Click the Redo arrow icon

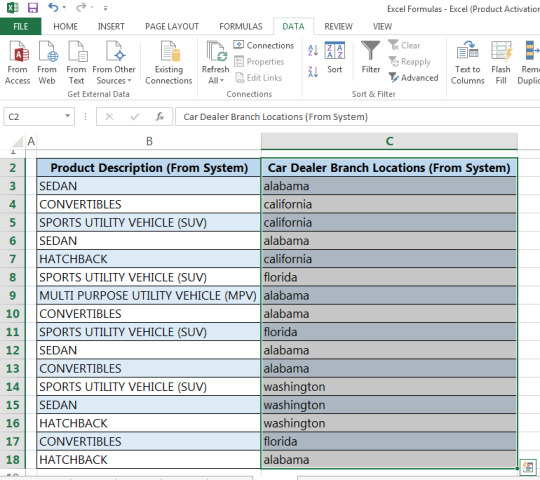(x=81, y=7)
